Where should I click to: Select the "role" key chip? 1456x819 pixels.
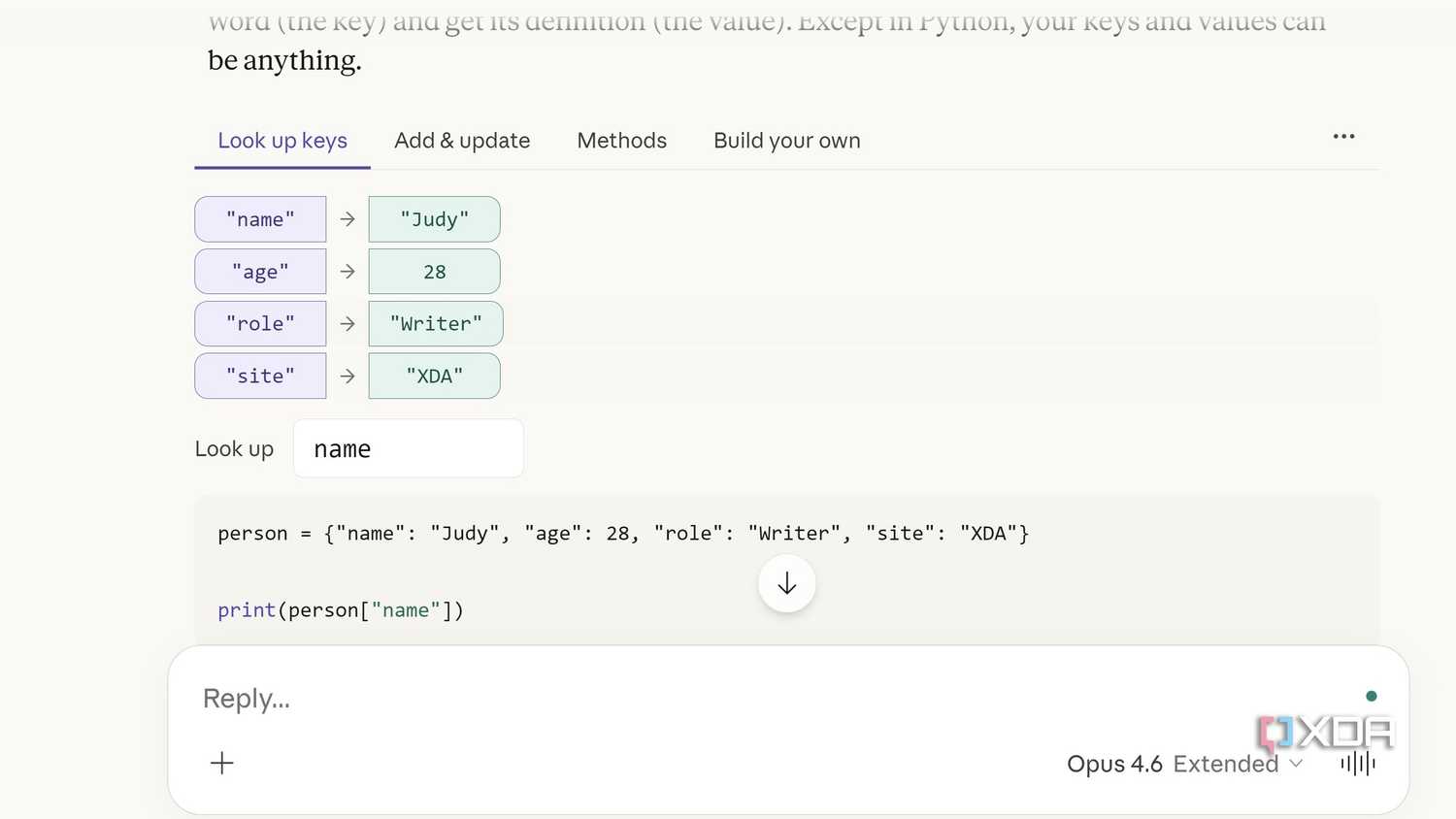(x=260, y=323)
